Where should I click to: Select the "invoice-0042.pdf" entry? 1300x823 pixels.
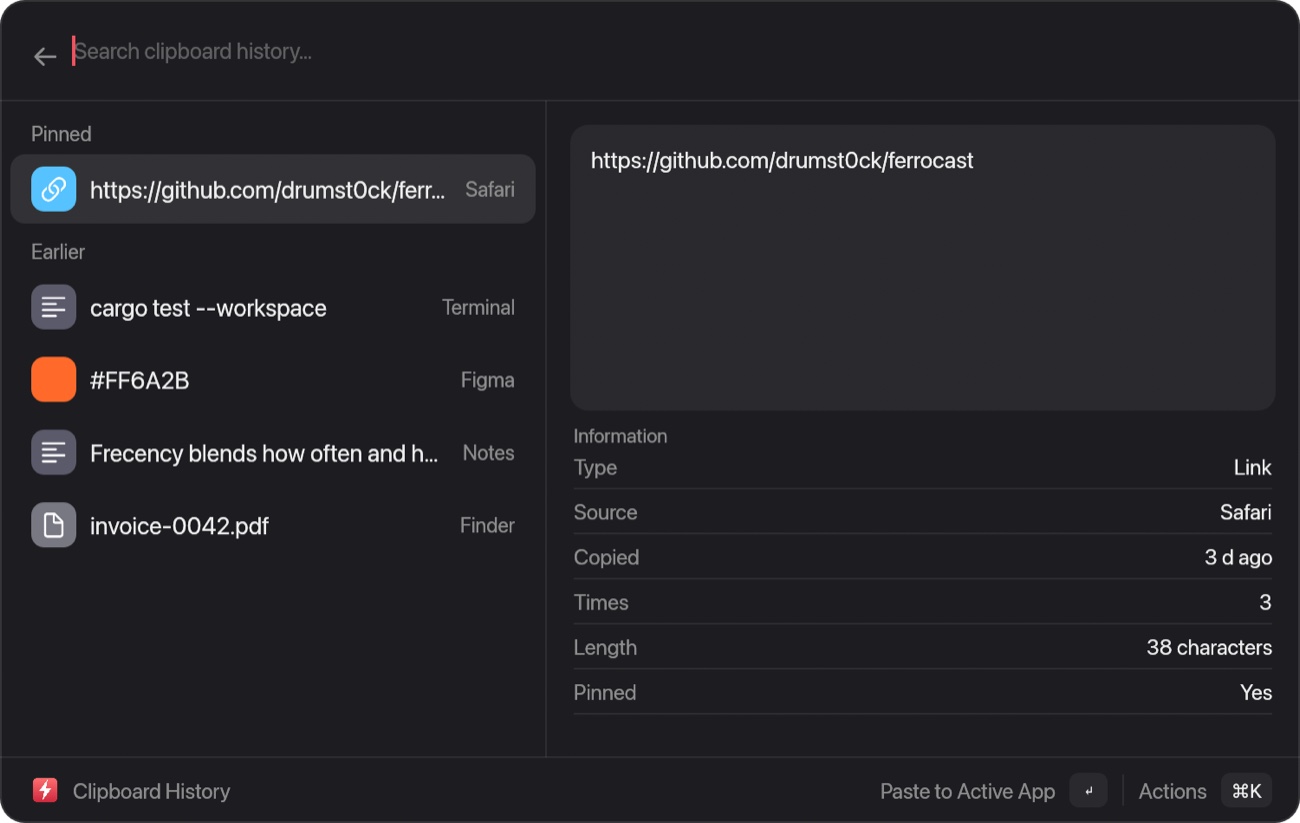(x=179, y=526)
